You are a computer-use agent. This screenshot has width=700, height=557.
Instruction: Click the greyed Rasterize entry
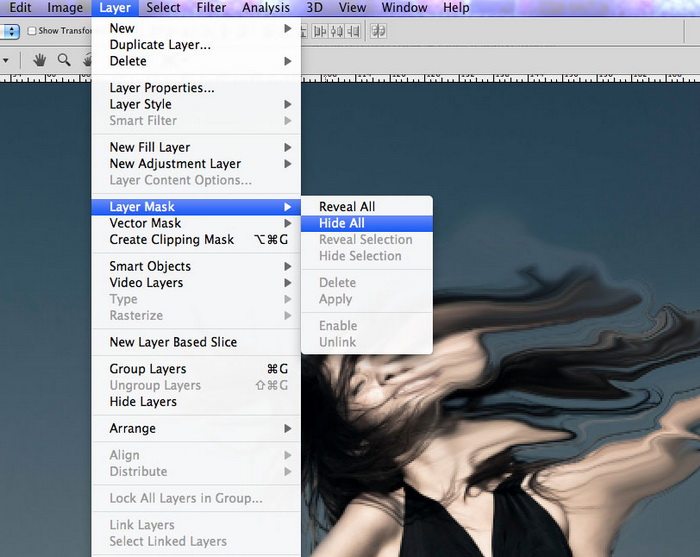click(x=196, y=316)
